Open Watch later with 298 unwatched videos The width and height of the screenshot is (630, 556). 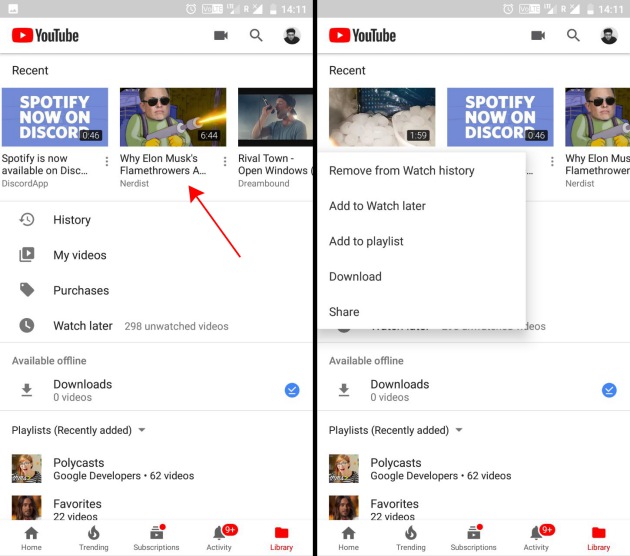(x=156, y=325)
